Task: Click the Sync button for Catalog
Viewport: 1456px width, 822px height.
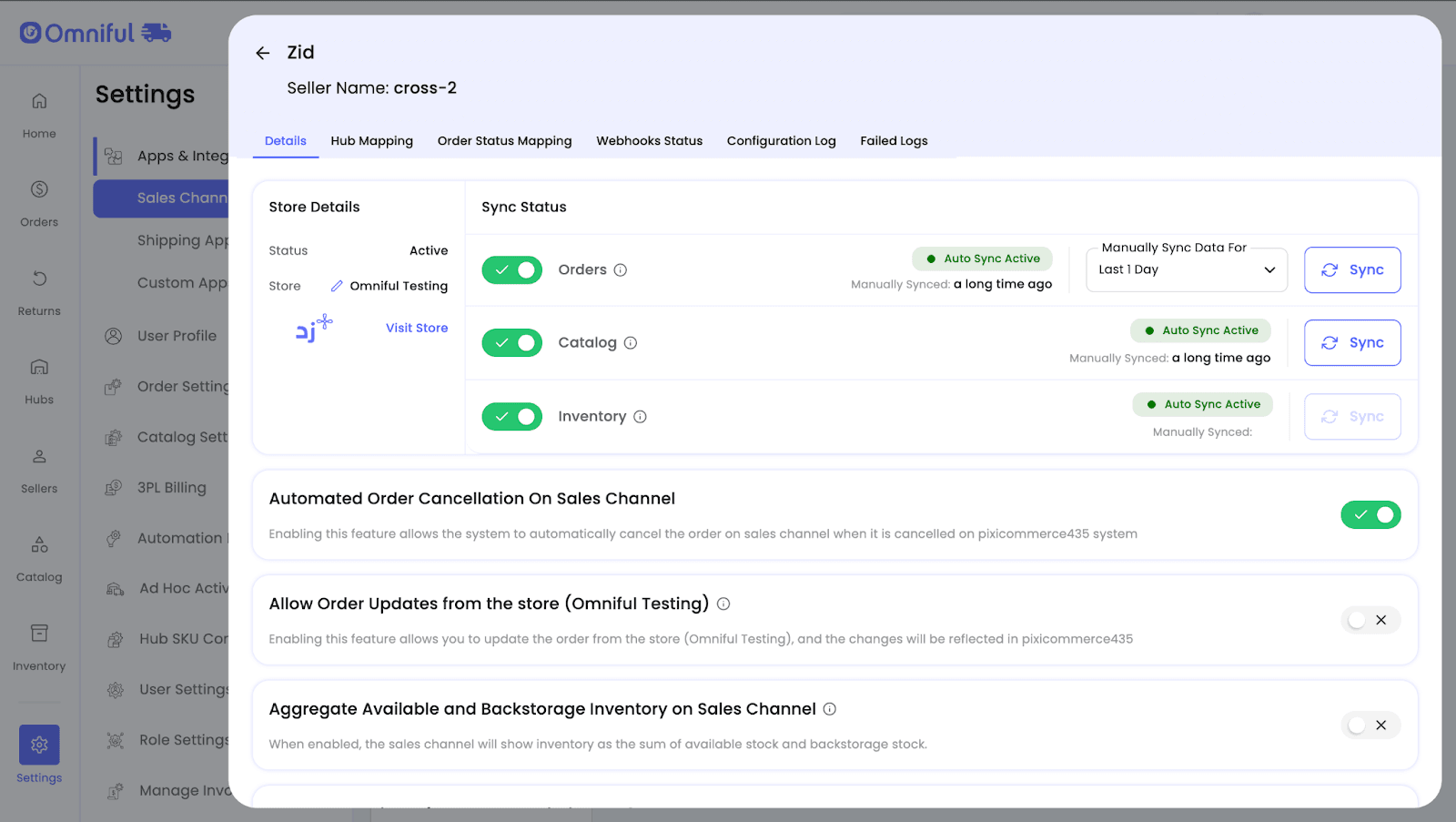Action: point(1352,343)
